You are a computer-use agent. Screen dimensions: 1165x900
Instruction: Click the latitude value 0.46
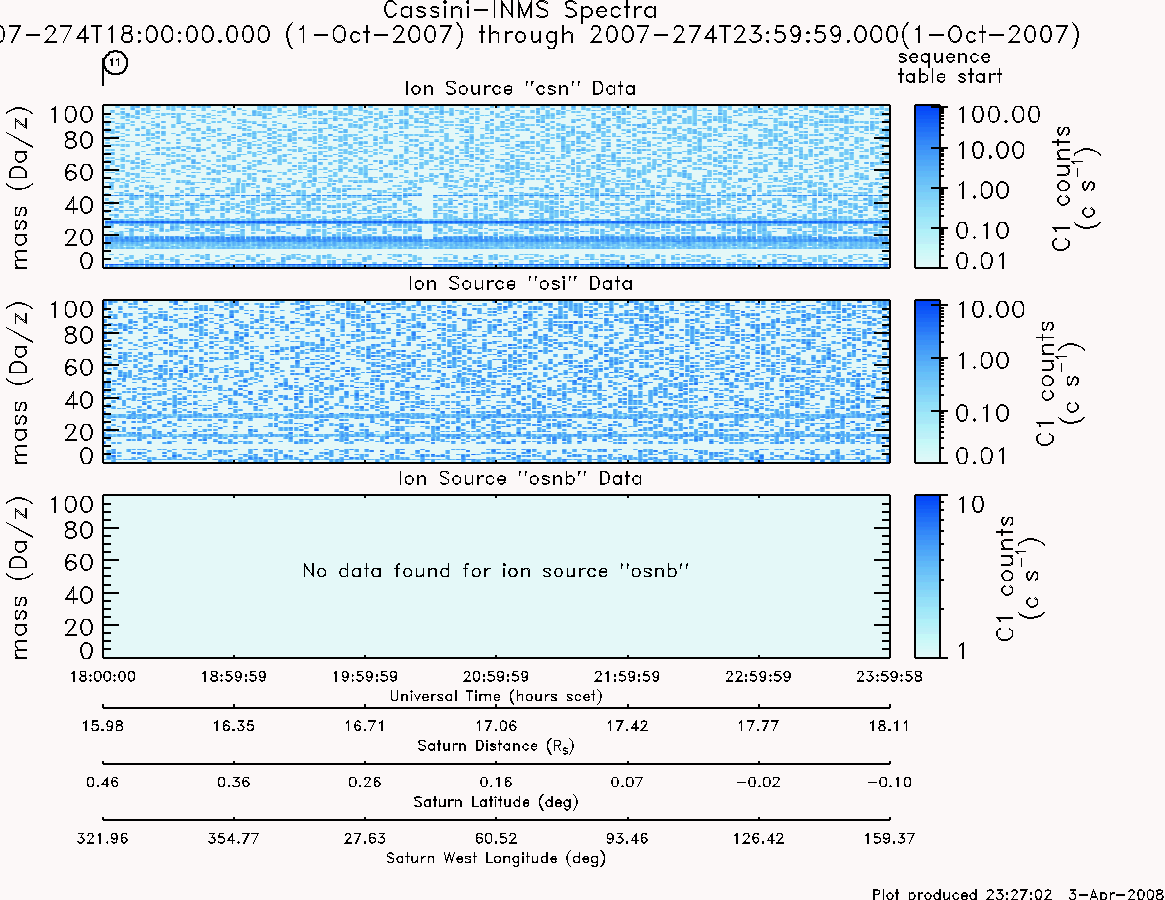tap(103, 782)
